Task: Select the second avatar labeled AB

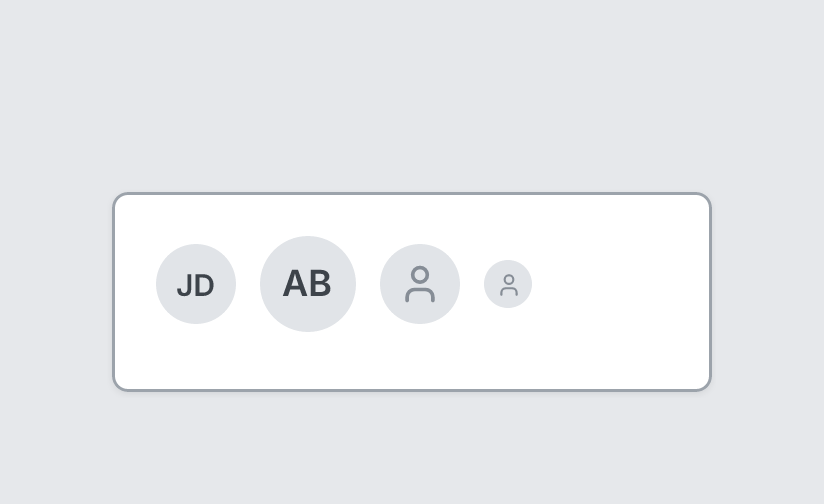Action: [308, 284]
